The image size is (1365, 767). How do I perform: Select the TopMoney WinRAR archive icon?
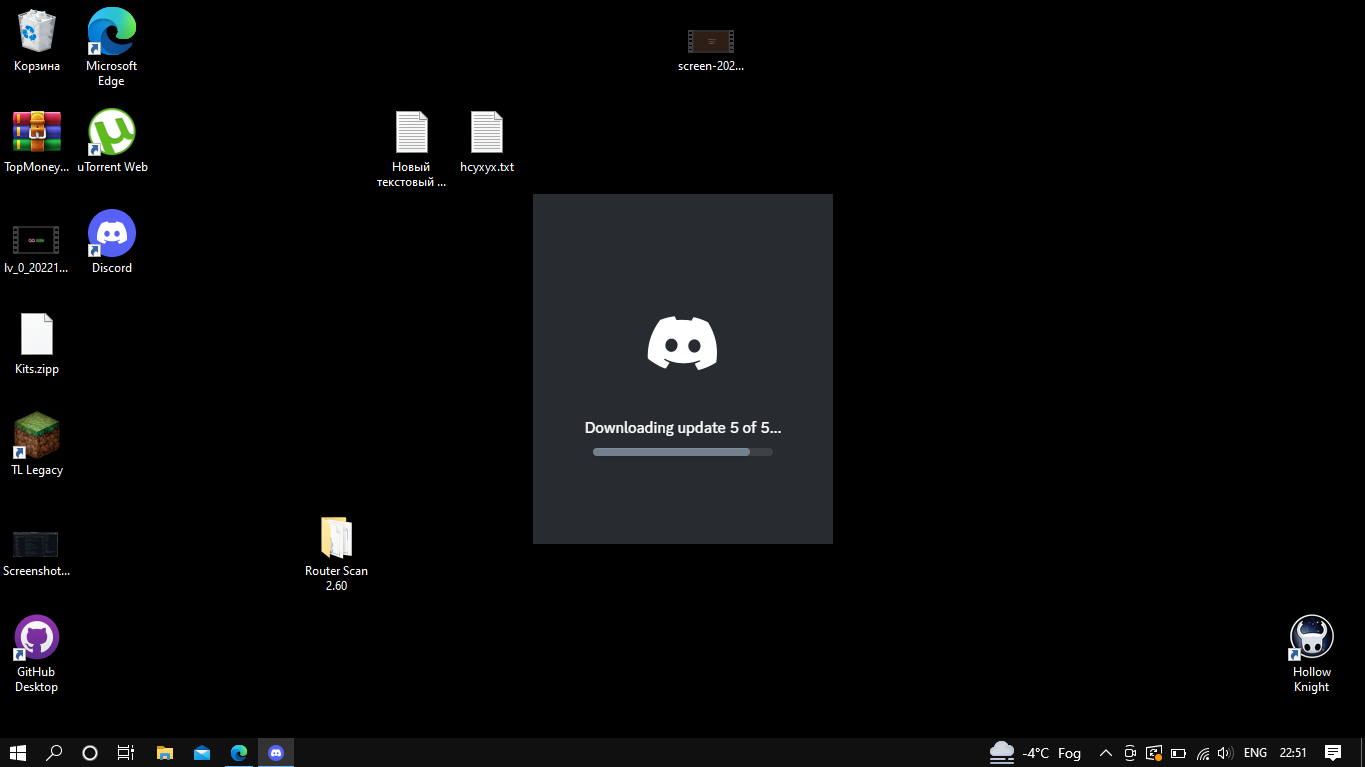coord(37,141)
